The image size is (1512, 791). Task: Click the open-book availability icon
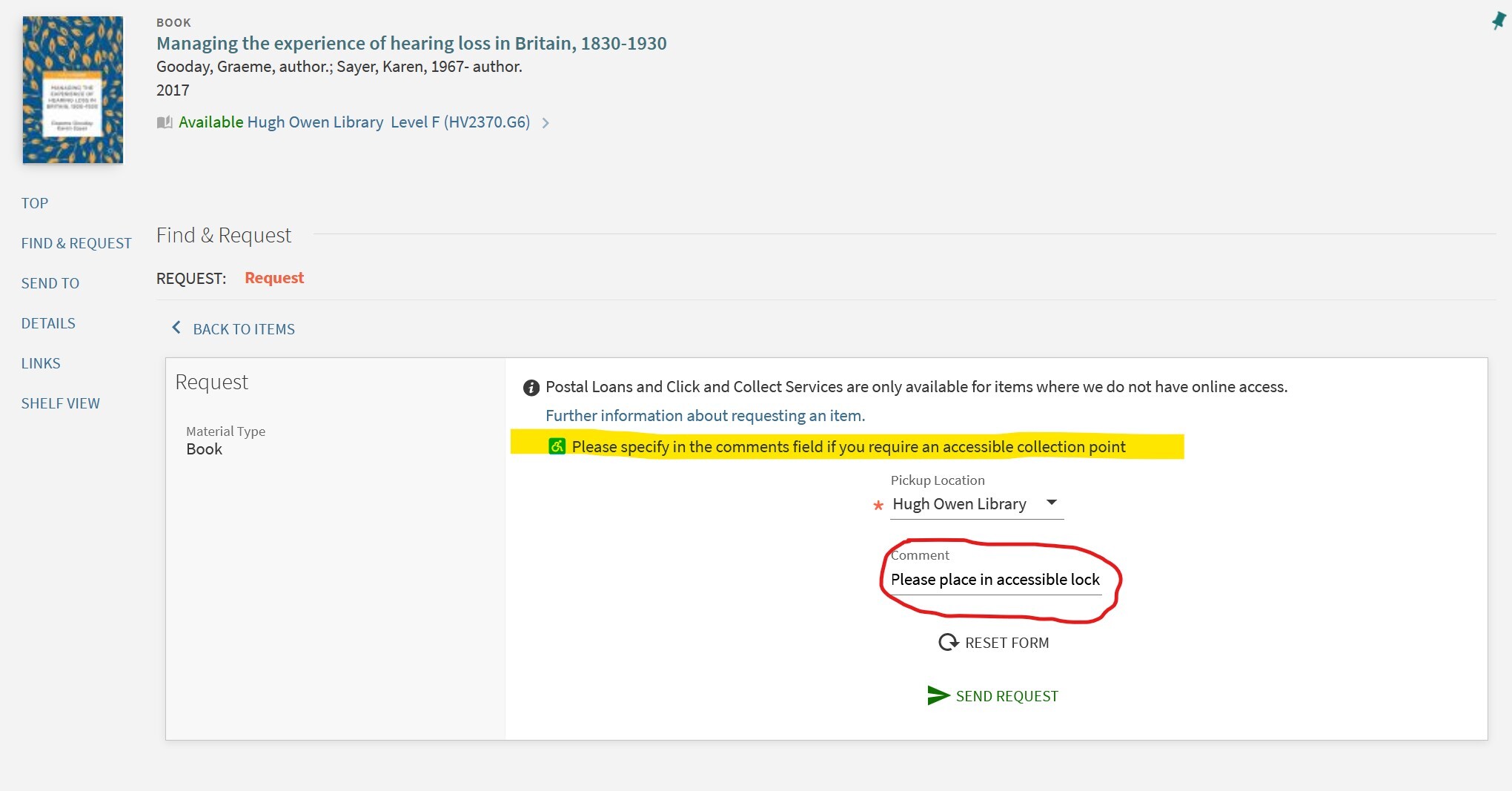pyautogui.click(x=165, y=122)
